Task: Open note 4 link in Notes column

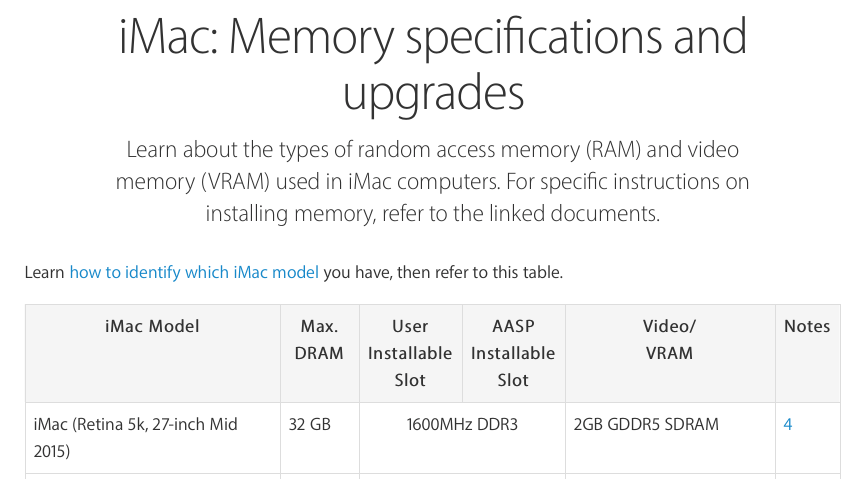Action: click(x=787, y=425)
